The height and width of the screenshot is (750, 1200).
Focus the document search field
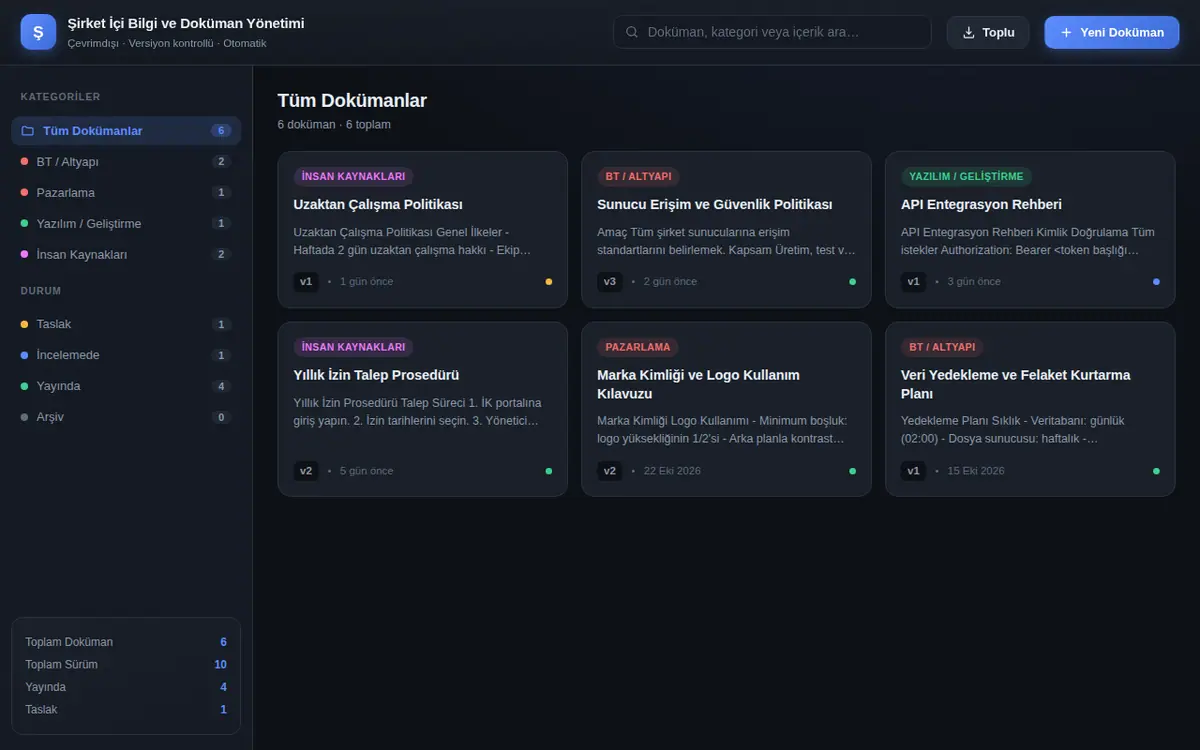click(x=772, y=32)
